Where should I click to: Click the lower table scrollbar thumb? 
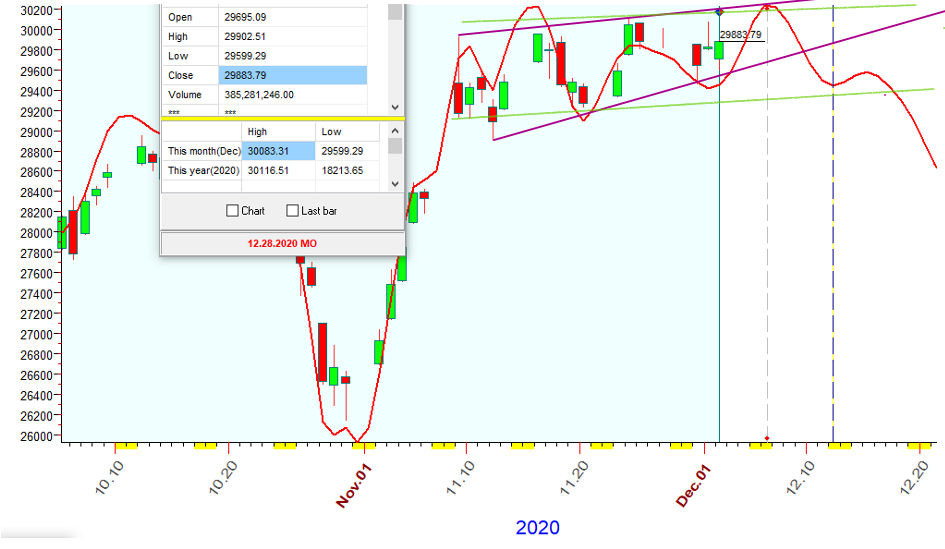click(395, 147)
